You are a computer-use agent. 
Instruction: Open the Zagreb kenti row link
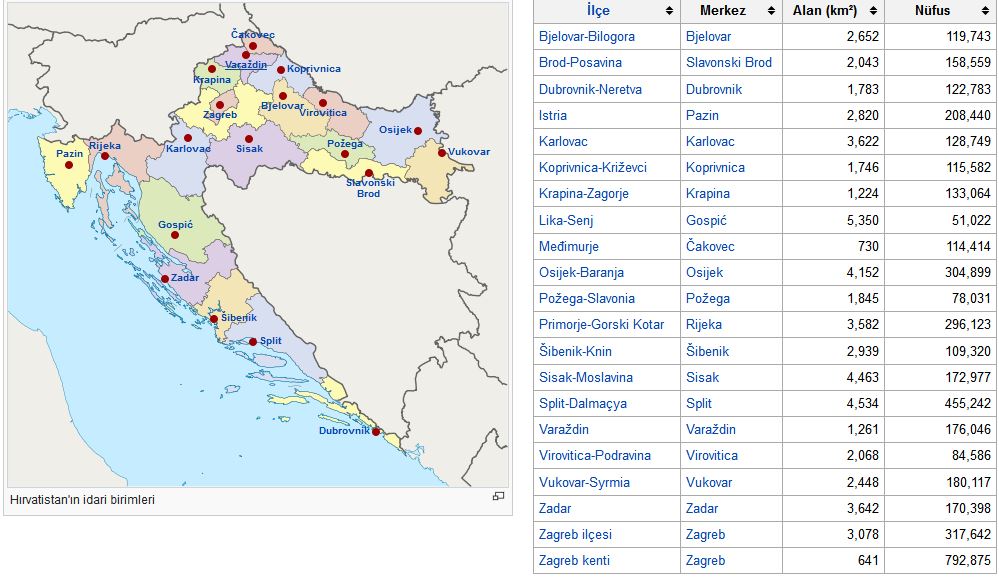click(x=574, y=560)
